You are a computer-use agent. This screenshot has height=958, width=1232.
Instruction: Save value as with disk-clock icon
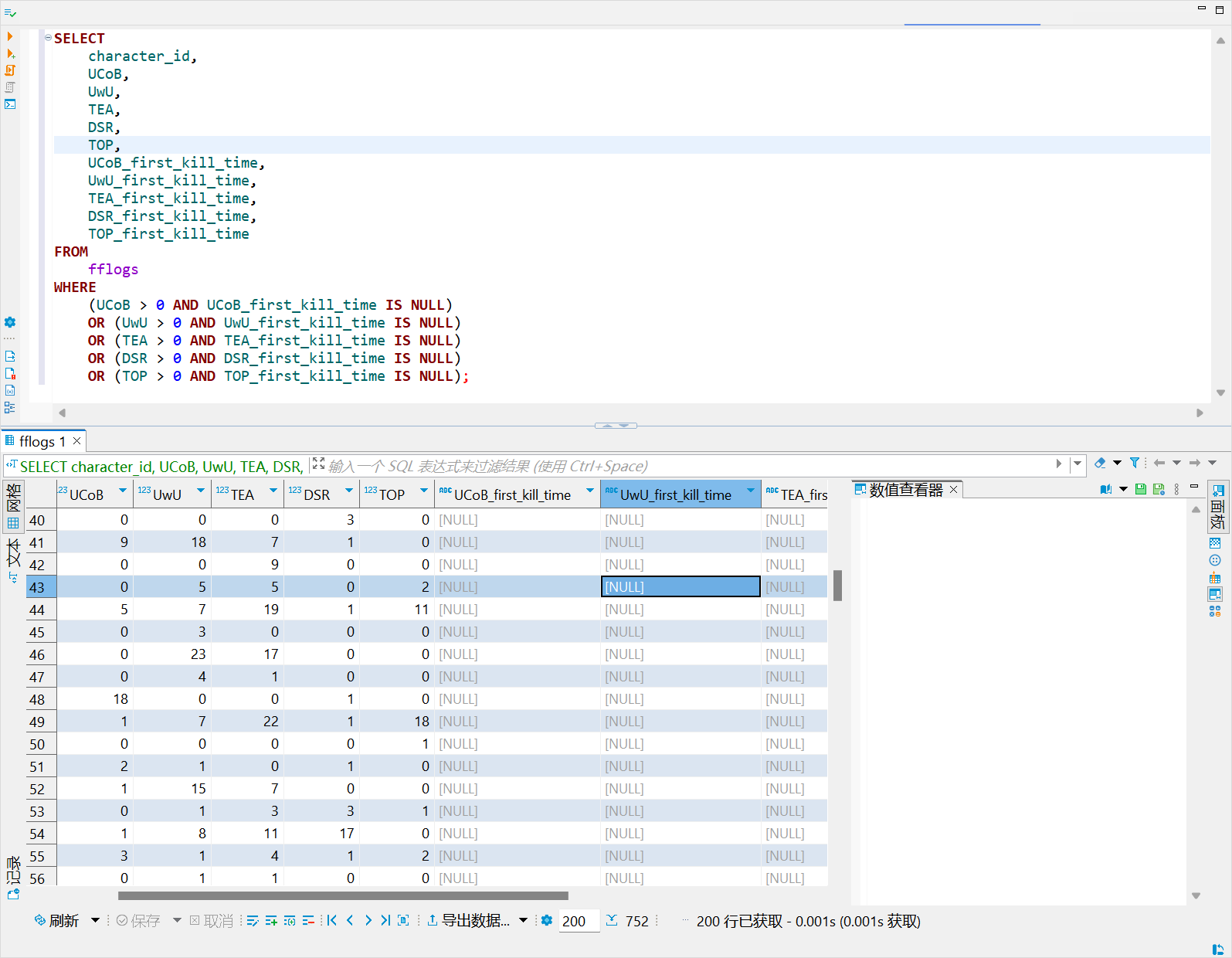(1159, 489)
